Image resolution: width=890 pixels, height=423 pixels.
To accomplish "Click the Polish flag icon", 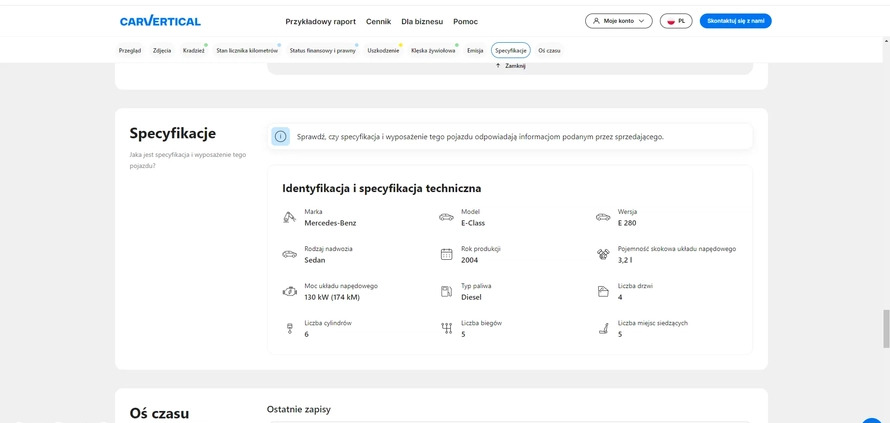I will coord(671,21).
